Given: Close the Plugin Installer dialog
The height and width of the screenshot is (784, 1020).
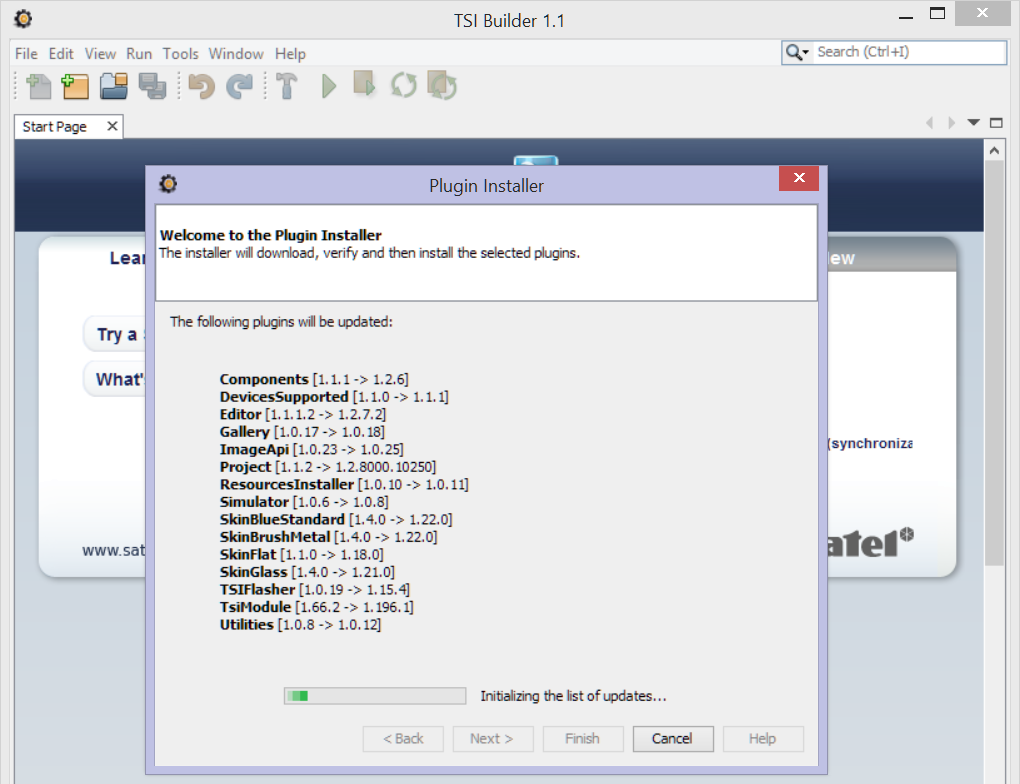Looking at the screenshot, I should pos(799,178).
